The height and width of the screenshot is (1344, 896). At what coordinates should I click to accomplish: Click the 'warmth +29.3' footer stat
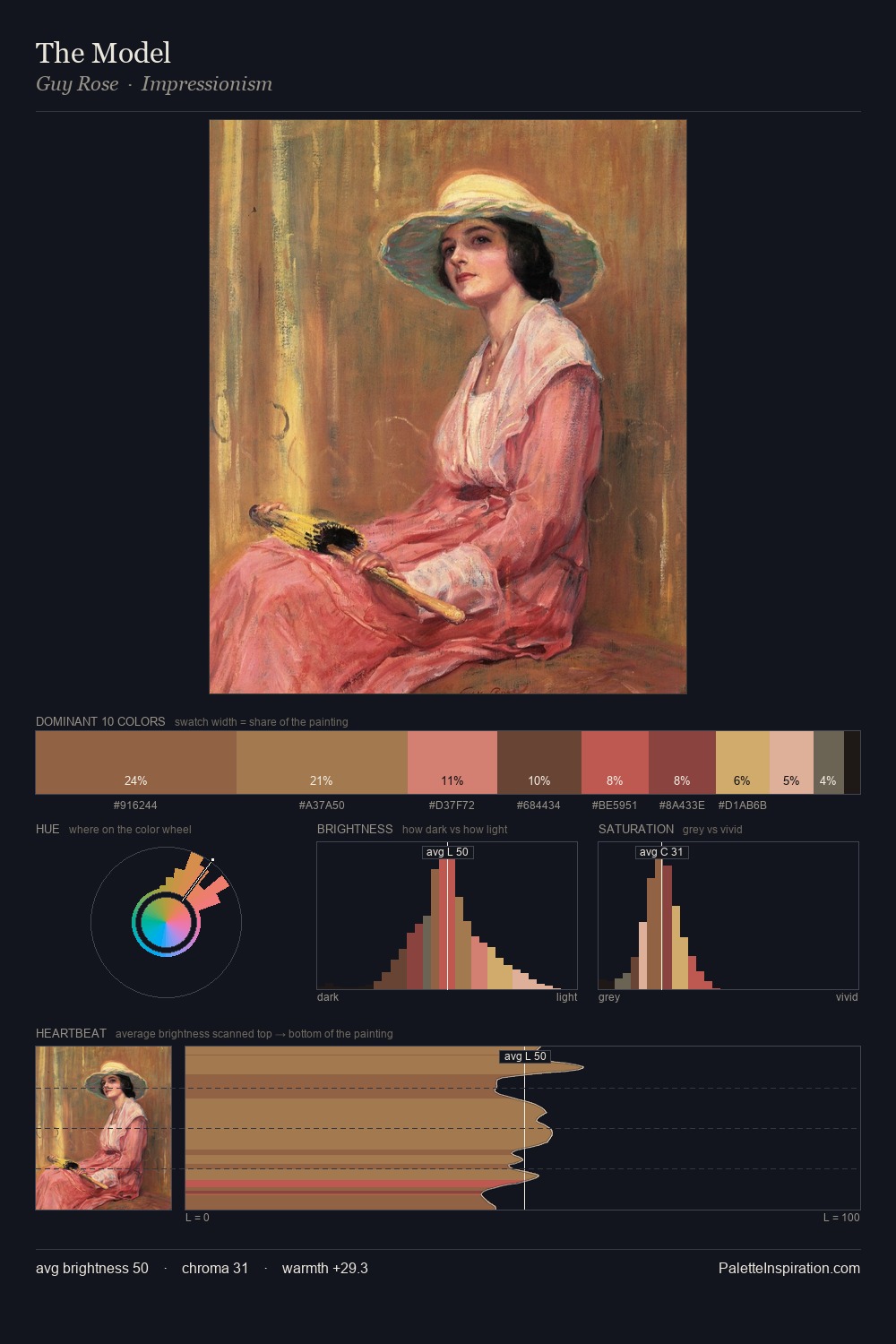coord(325,1268)
